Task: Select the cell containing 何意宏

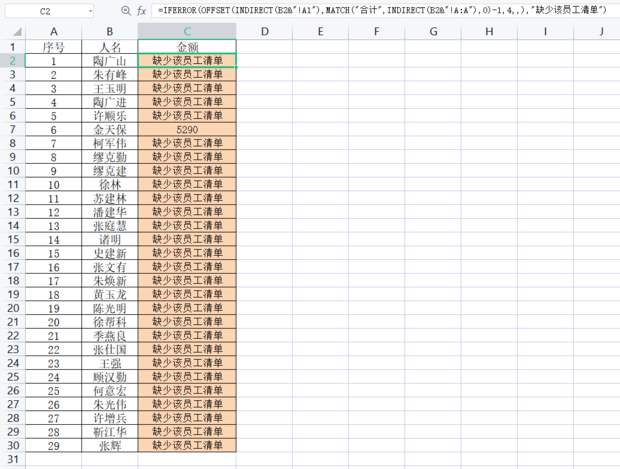Action: coord(110,390)
